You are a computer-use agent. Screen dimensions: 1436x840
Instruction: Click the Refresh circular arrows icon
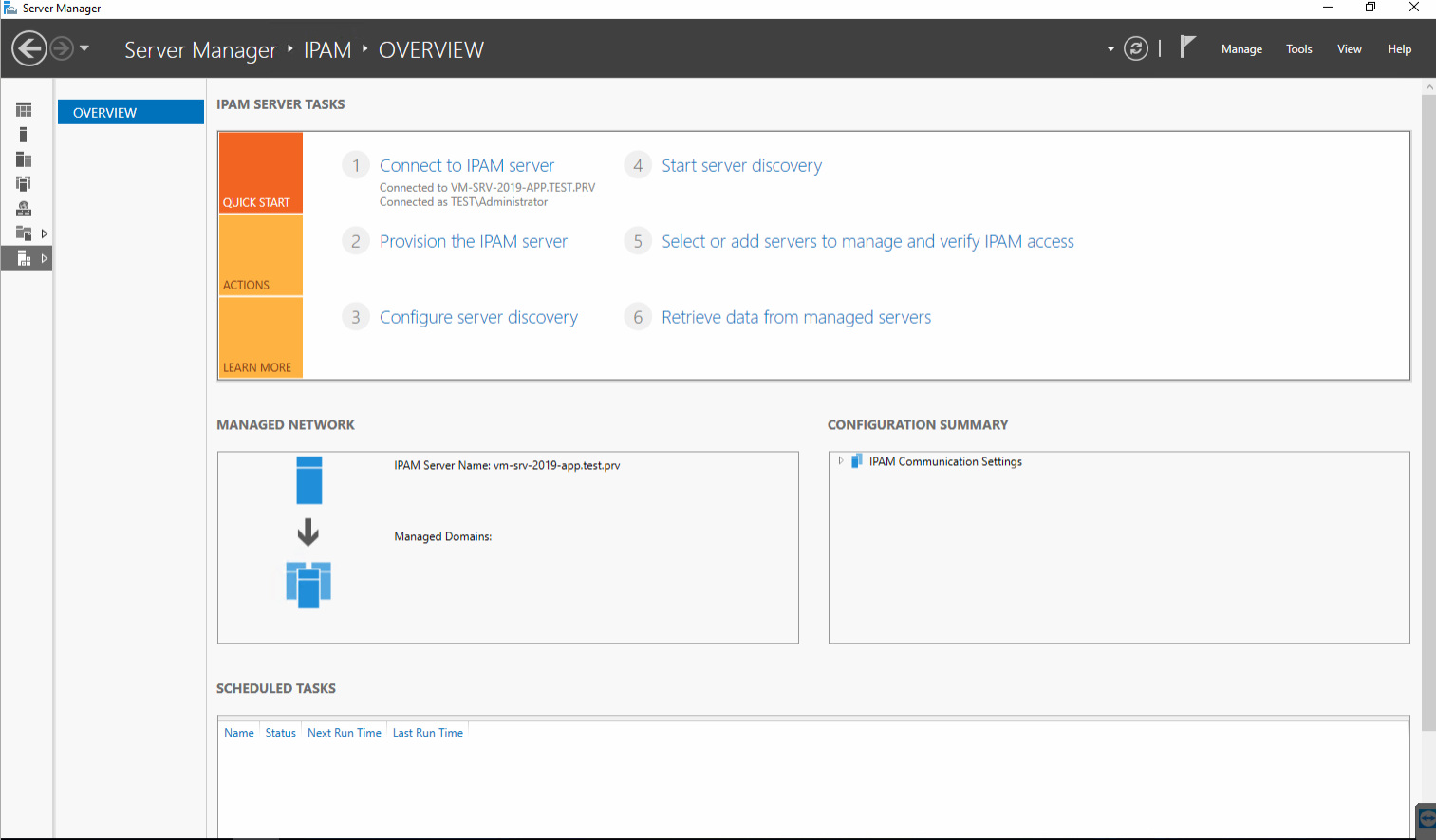pyautogui.click(x=1136, y=48)
